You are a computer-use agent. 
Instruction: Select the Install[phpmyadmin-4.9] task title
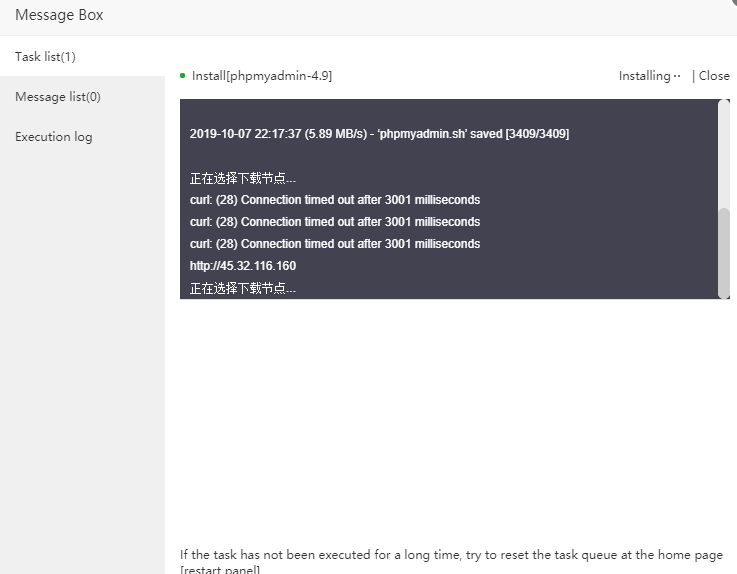tap(262, 76)
